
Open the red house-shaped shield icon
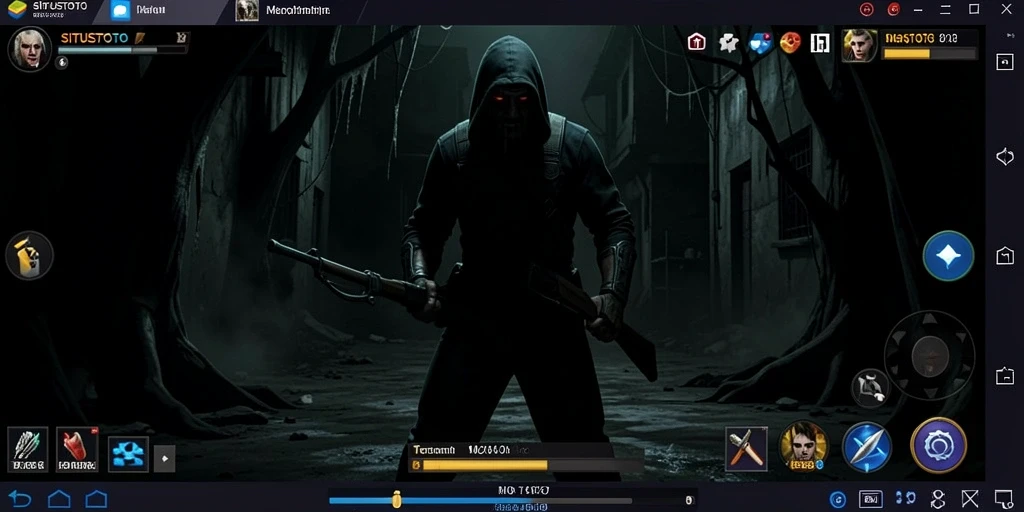[x=697, y=43]
